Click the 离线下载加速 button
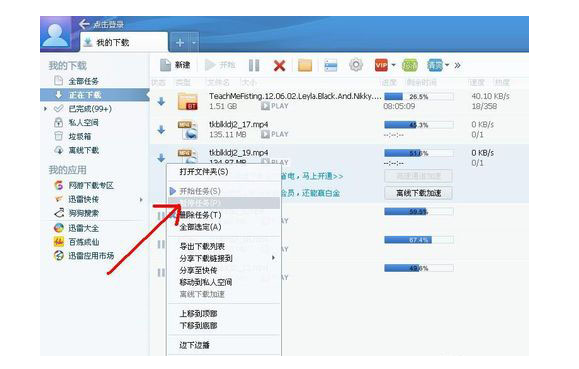 click(418, 193)
